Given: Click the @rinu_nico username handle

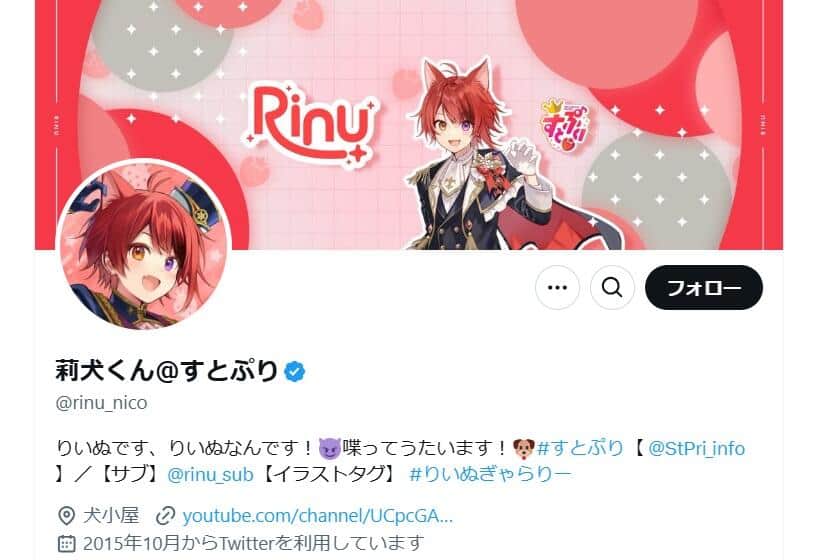Looking at the screenshot, I should click(101, 403).
